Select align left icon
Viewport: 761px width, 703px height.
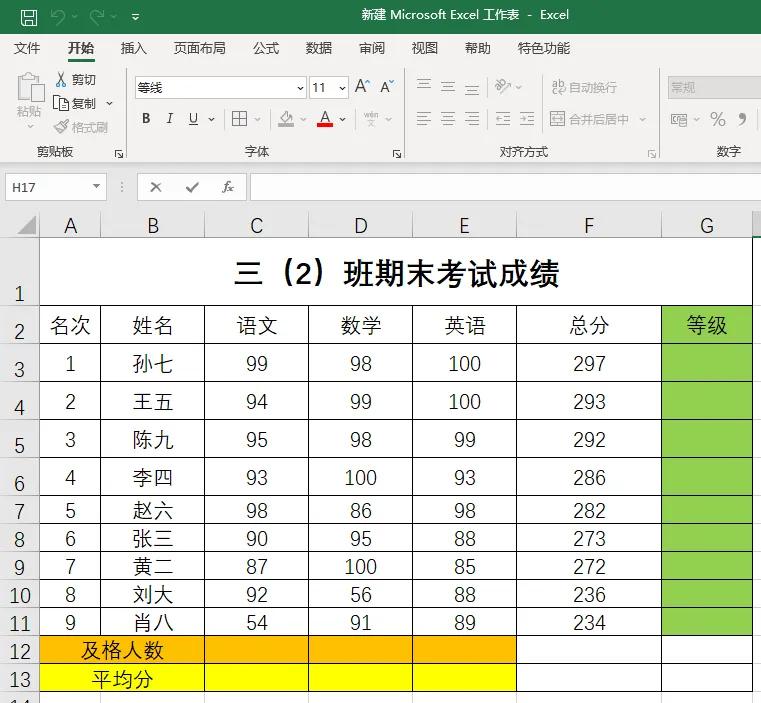pyautogui.click(x=424, y=118)
